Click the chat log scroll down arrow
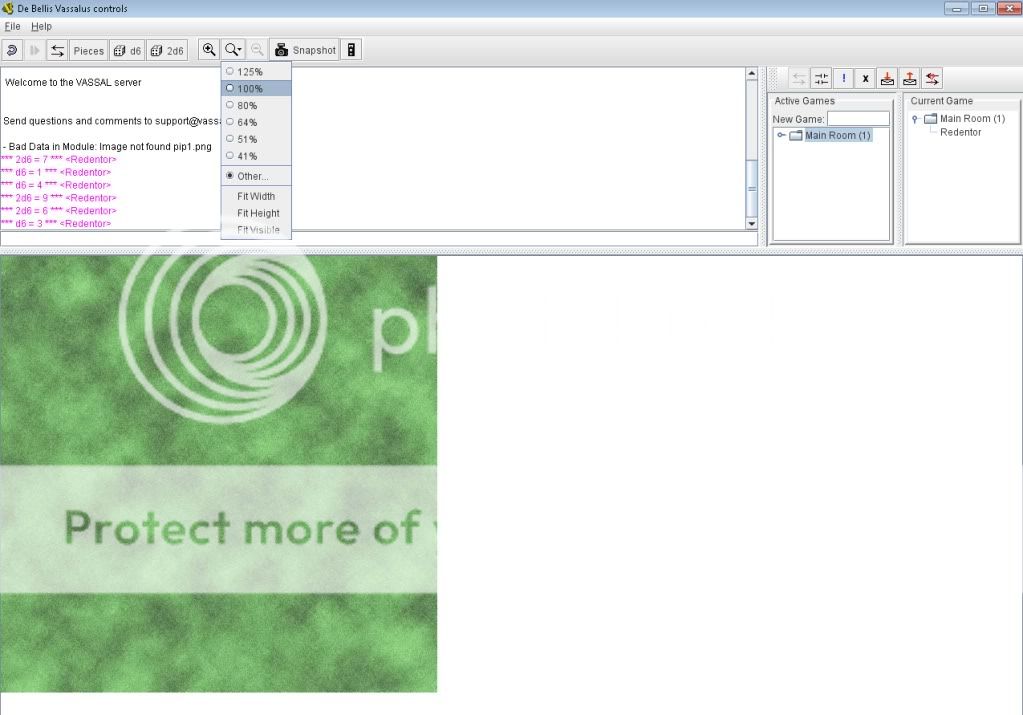The height and width of the screenshot is (715, 1023). [x=752, y=223]
